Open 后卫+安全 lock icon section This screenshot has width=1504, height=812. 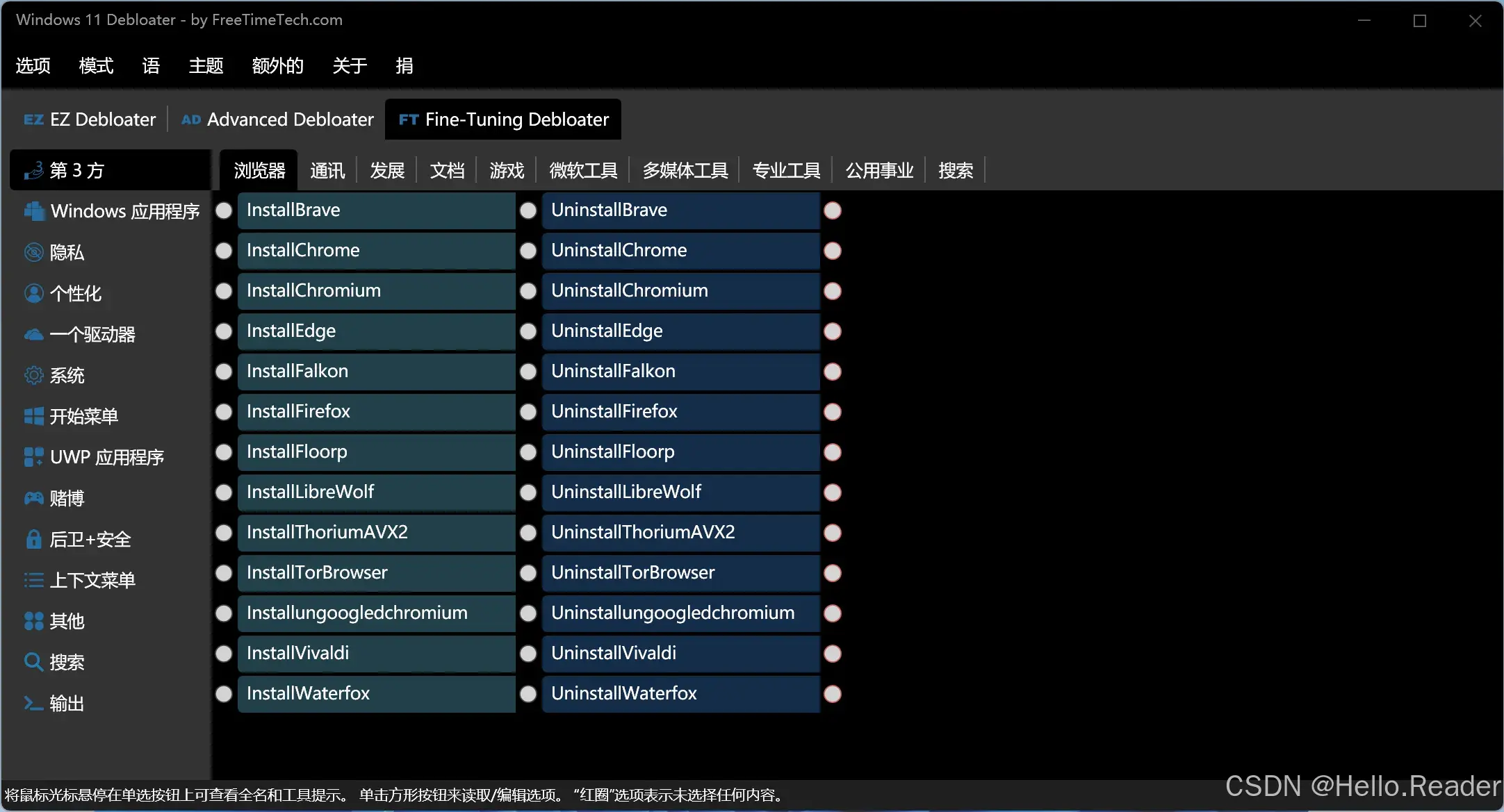click(x=33, y=539)
